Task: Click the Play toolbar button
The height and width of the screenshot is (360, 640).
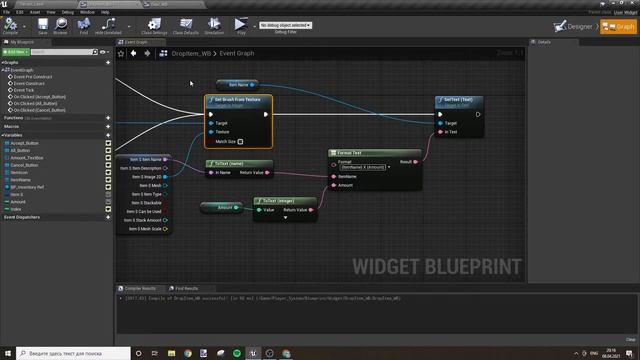Action: click(241, 26)
